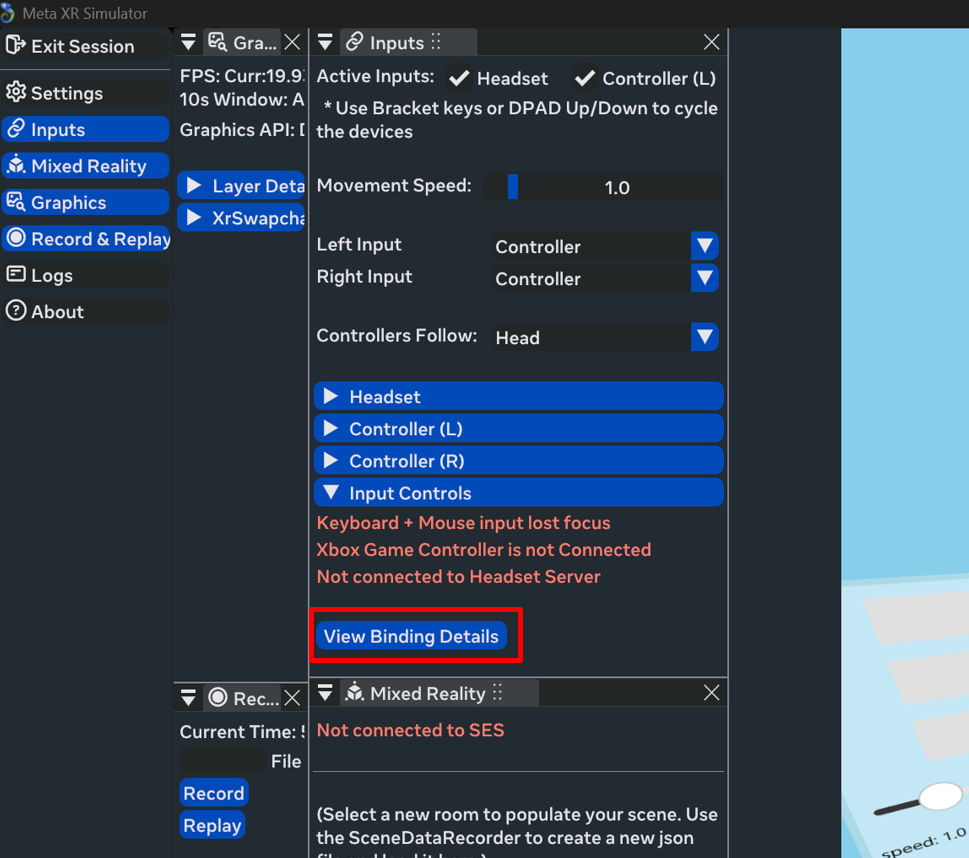Open the Controllers Follow dropdown
Viewport: 969px width, 858px height.
pyautogui.click(x=705, y=337)
